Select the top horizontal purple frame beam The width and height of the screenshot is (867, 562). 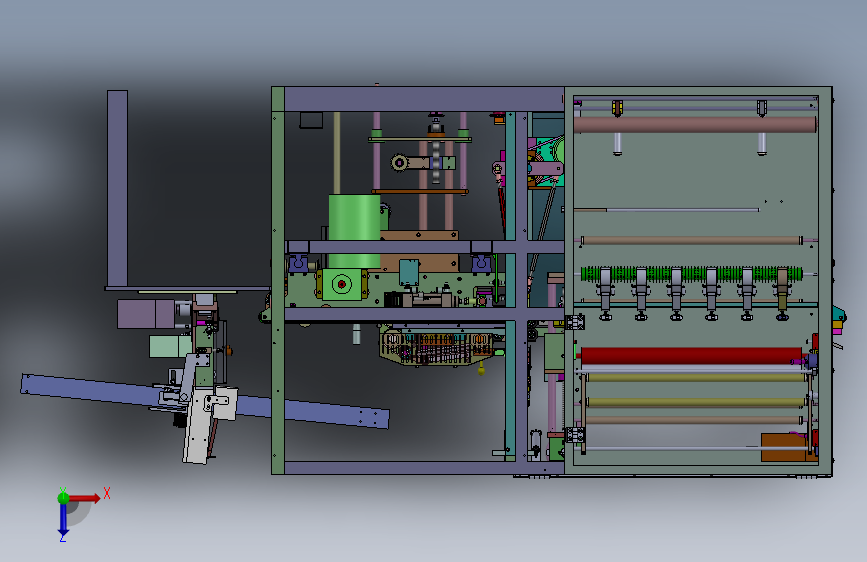(x=424, y=99)
